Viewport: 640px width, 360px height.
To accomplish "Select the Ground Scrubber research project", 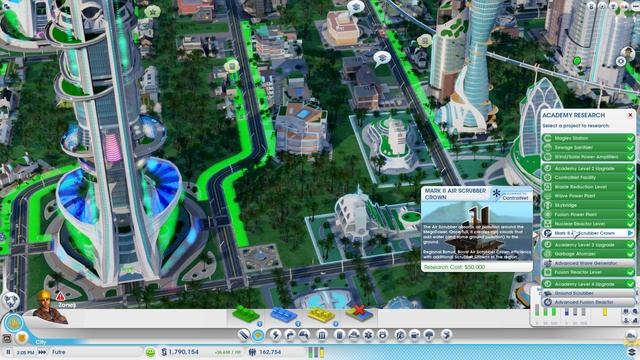I will pyautogui.click(x=588, y=293).
